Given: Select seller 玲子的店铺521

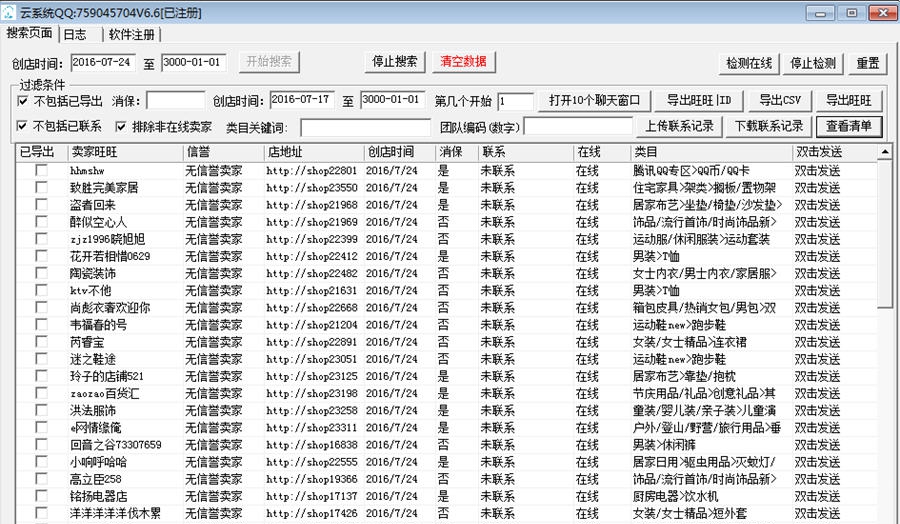Looking at the screenshot, I should coord(107,376).
